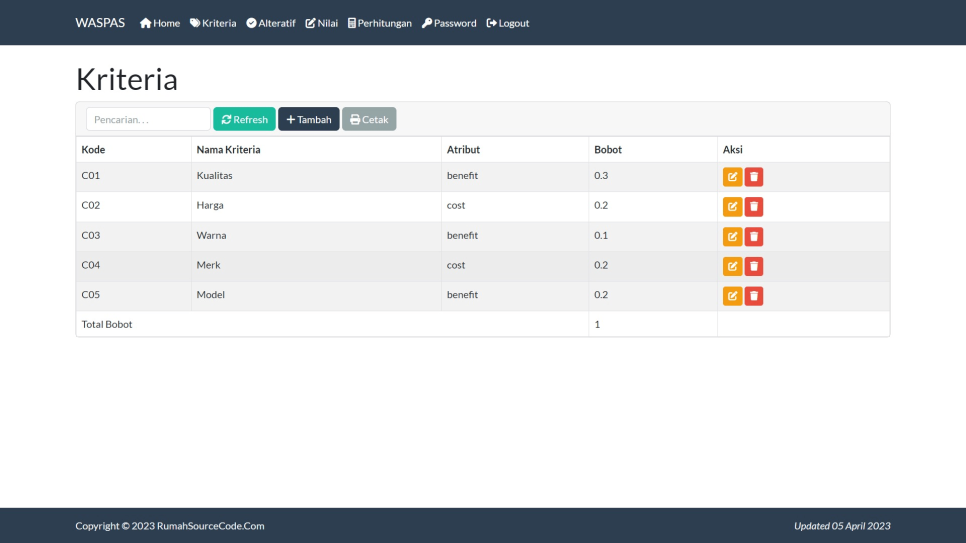Open the editor for the Merk criterion
Viewport: 966px width, 543px height.
[x=732, y=267]
